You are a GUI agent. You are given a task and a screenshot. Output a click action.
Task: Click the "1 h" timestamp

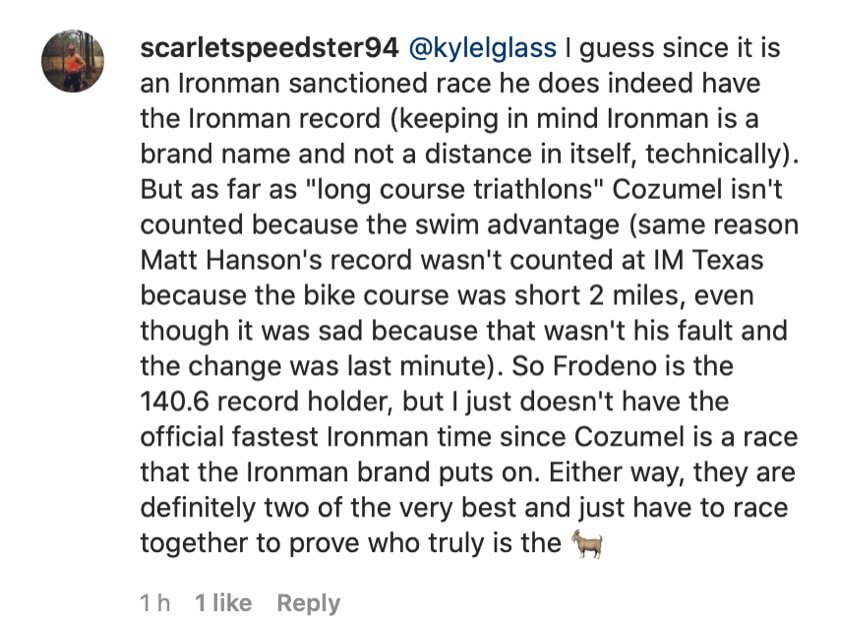[x=155, y=603]
